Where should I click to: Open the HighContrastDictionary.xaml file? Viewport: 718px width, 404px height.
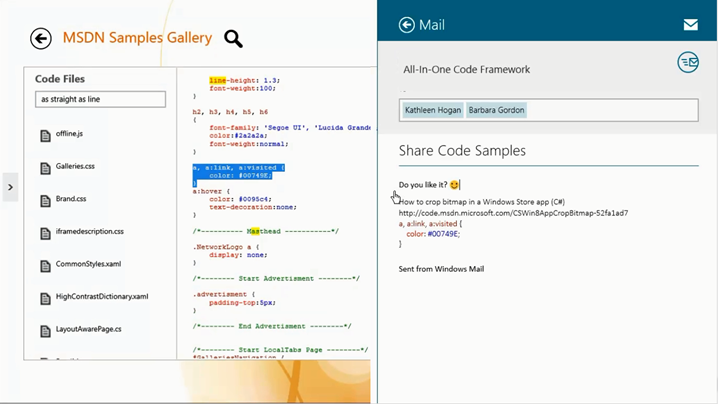click(x=102, y=296)
